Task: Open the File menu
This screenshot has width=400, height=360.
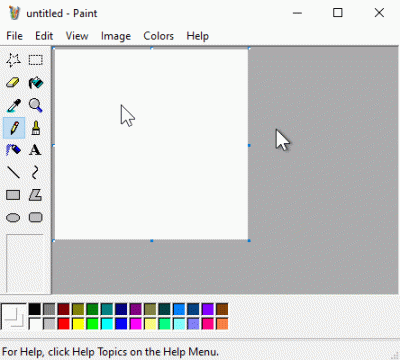Action: (14, 36)
